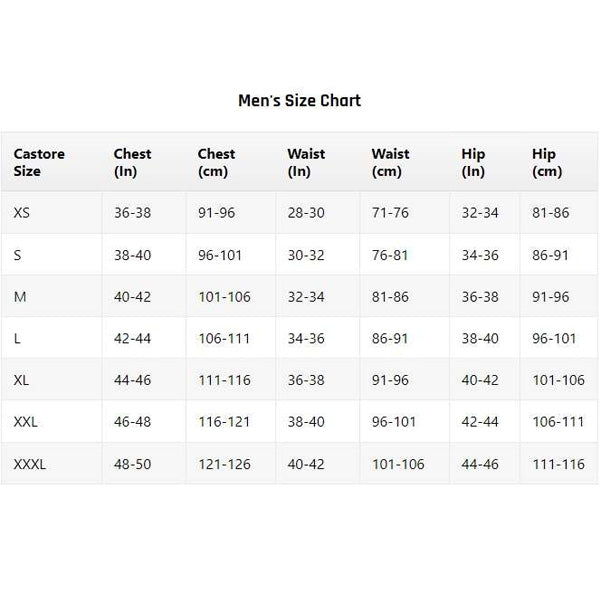Click the 121-126 chest cm cell
Viewport: 600px width, 600px height.
(x=224, y=464)
